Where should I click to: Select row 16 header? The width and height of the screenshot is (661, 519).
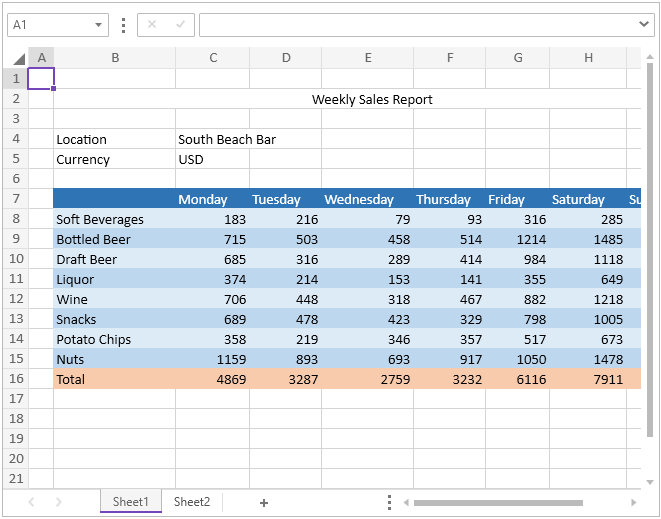[x=16, y=379]
